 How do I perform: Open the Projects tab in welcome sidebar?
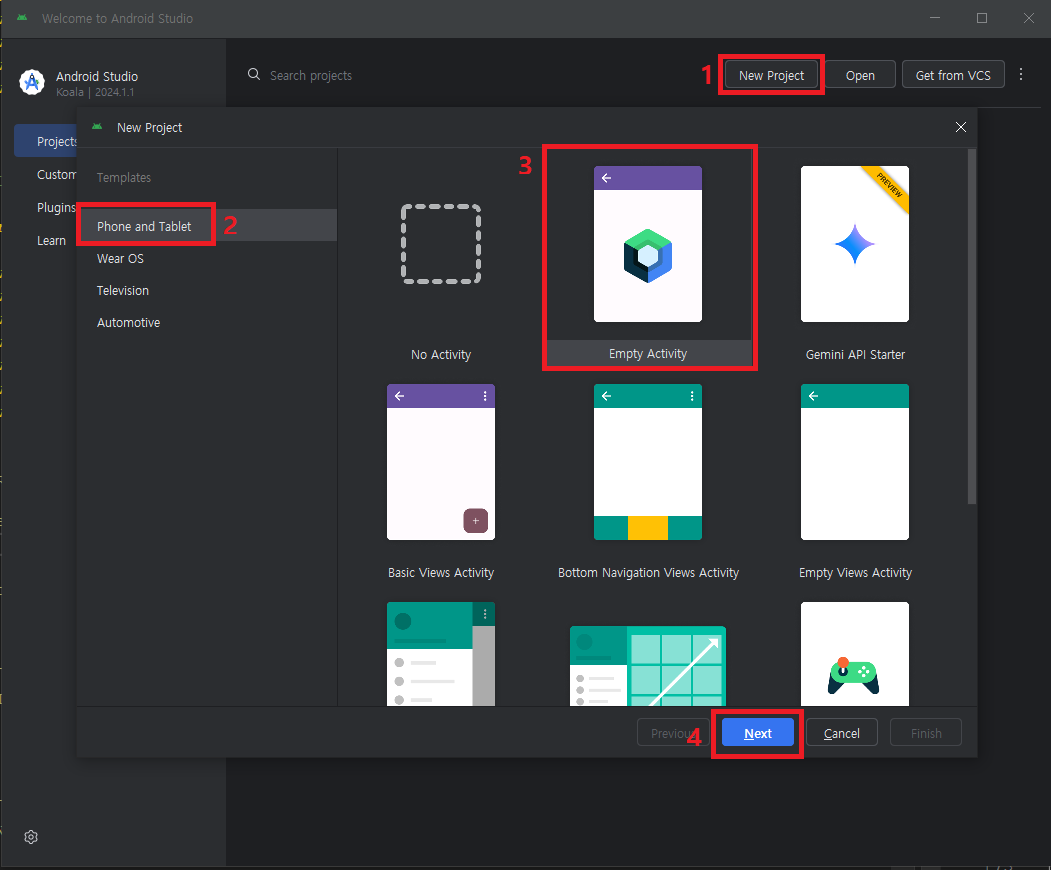point(46,141)
